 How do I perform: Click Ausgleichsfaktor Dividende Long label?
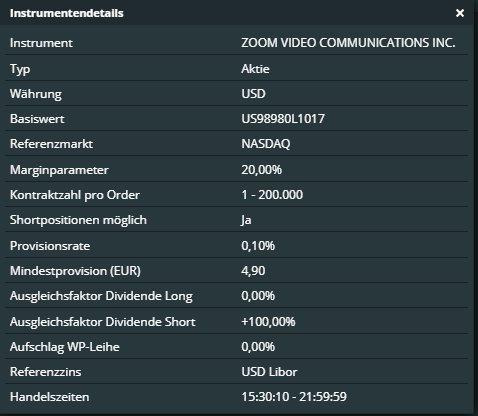tap(101, 296)
